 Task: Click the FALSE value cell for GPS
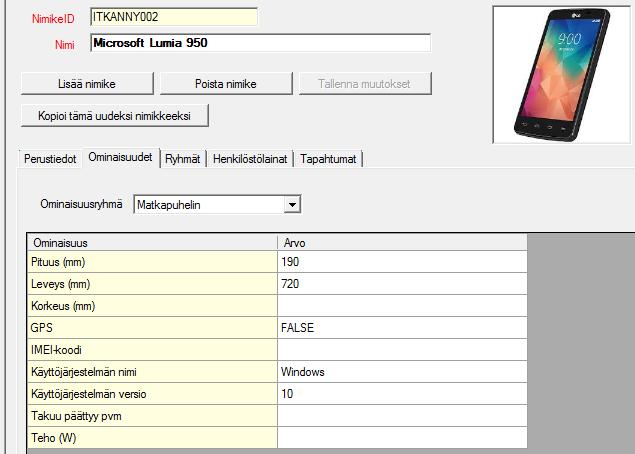pos(402,328)
